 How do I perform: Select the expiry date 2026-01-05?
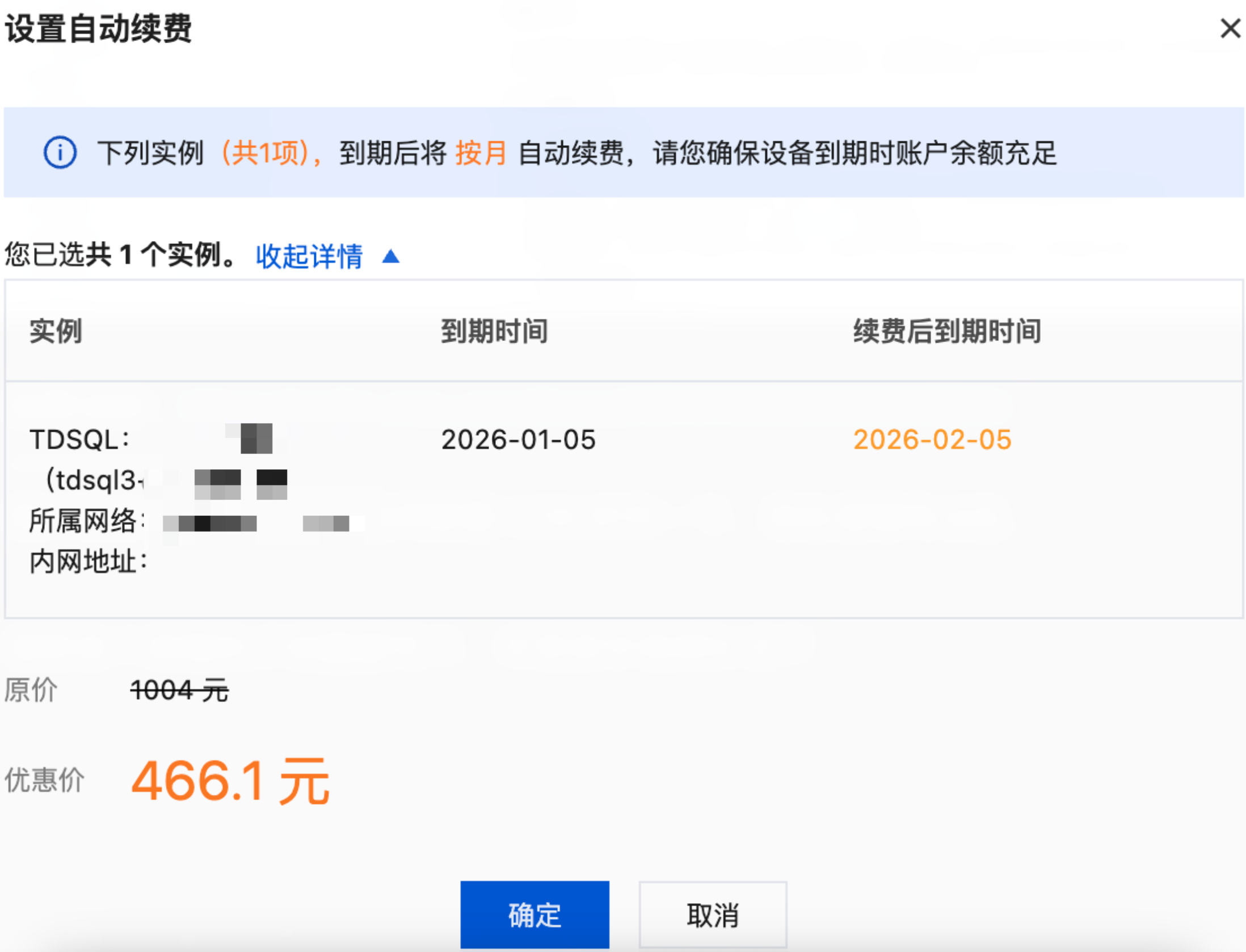tap(518, 440)
